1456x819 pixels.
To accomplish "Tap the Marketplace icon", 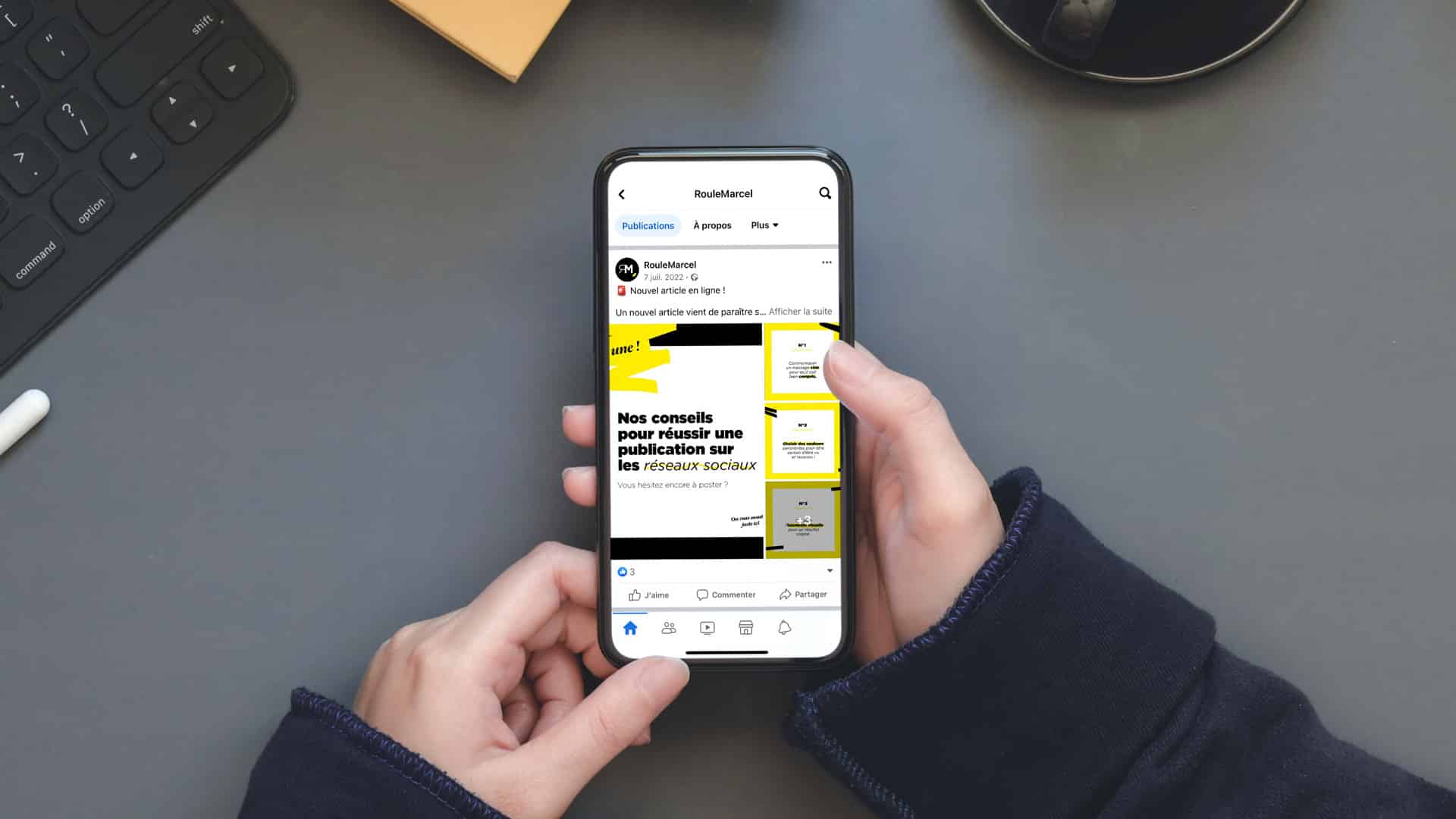I will click(745, 627).
